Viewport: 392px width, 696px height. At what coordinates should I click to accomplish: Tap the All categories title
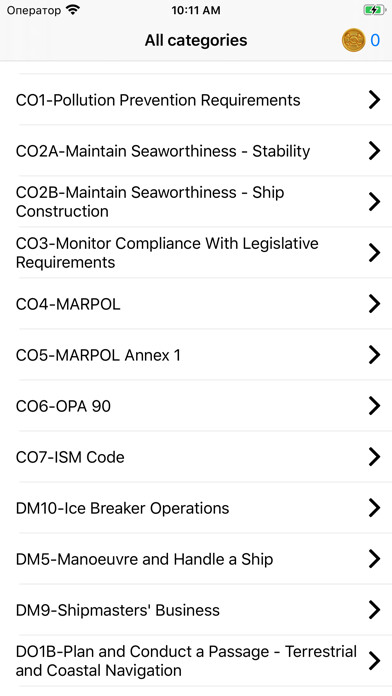(196, 40)
